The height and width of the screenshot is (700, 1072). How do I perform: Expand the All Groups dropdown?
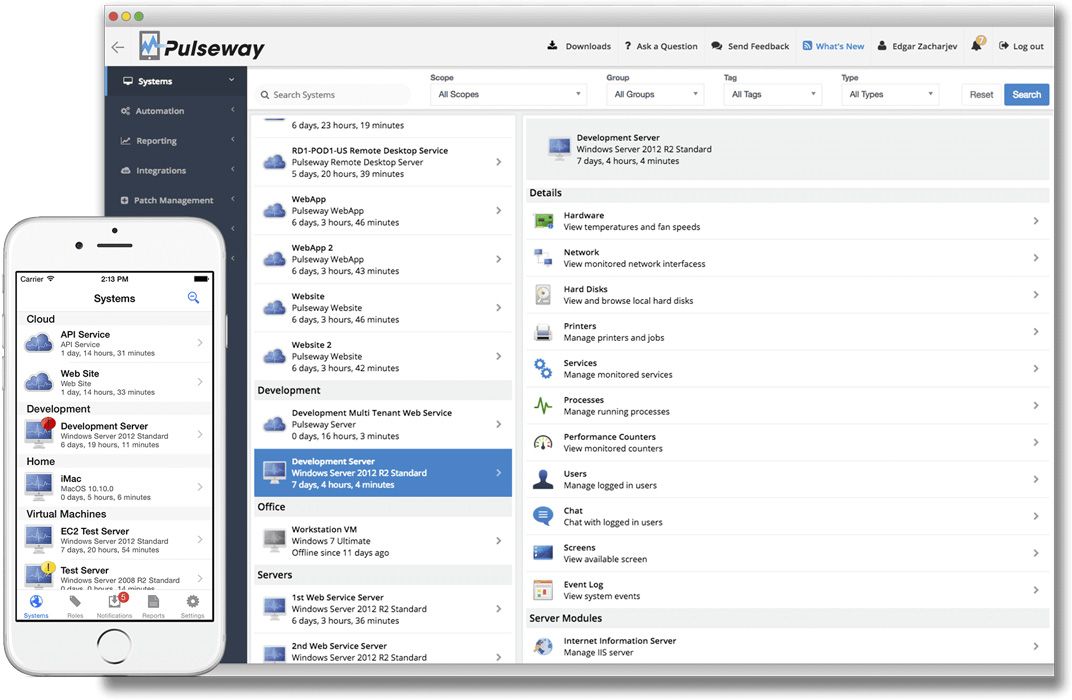[654, 95]
